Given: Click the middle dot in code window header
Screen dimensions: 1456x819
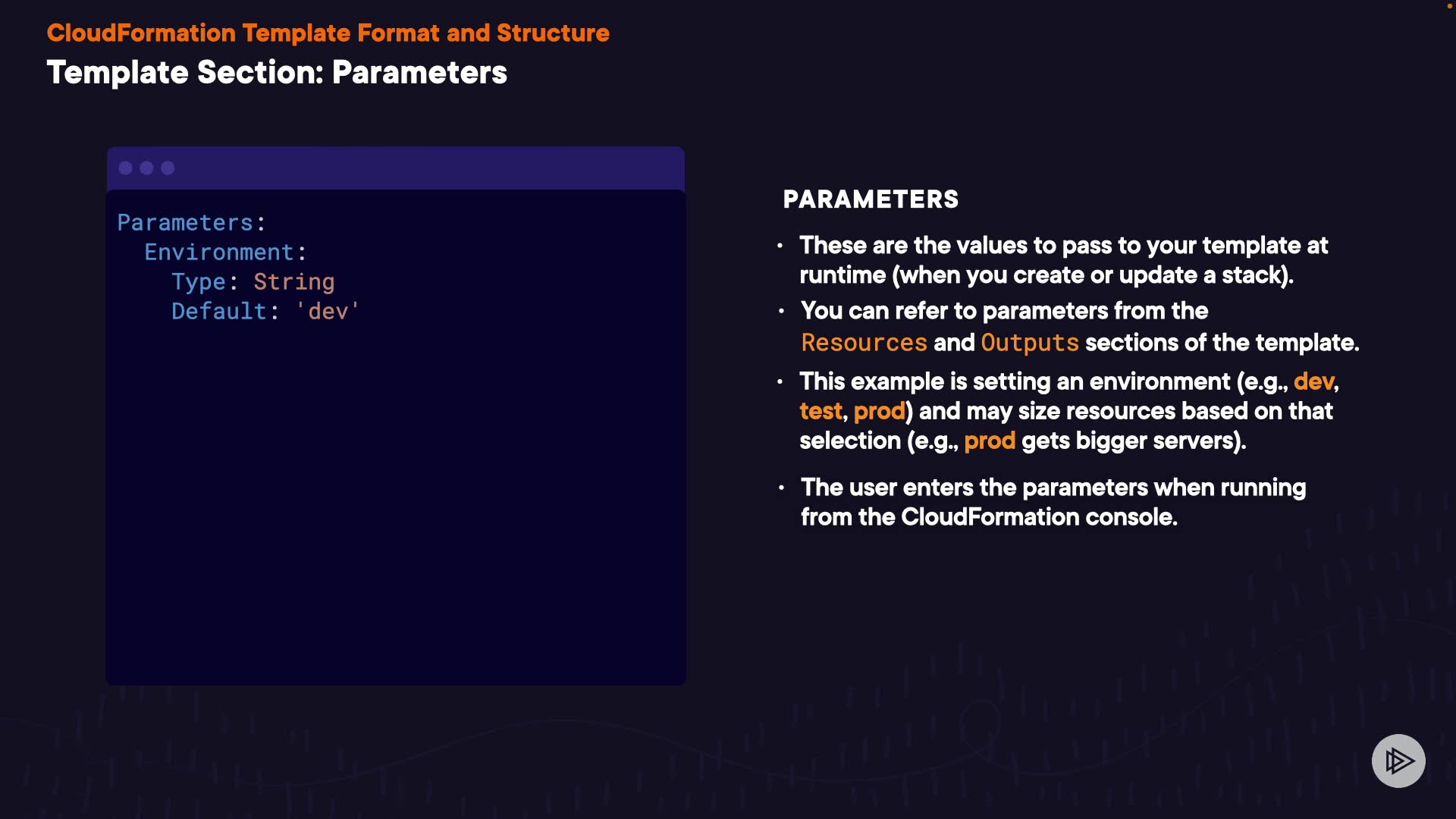Looking at the screenshot, I should click(x=147, y=168).
